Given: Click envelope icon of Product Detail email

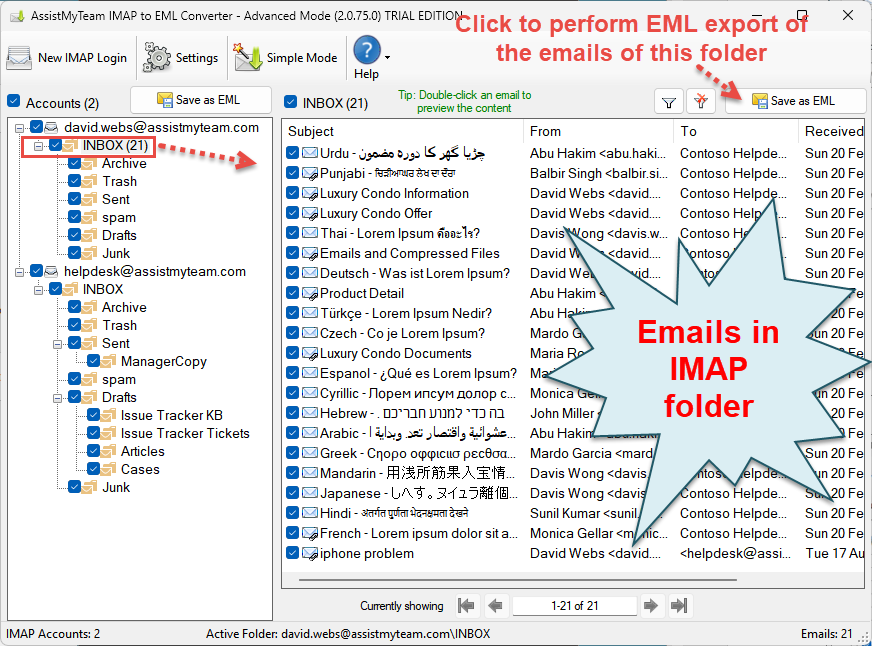Looking at the screenshot, I should [x=310, y=294].
